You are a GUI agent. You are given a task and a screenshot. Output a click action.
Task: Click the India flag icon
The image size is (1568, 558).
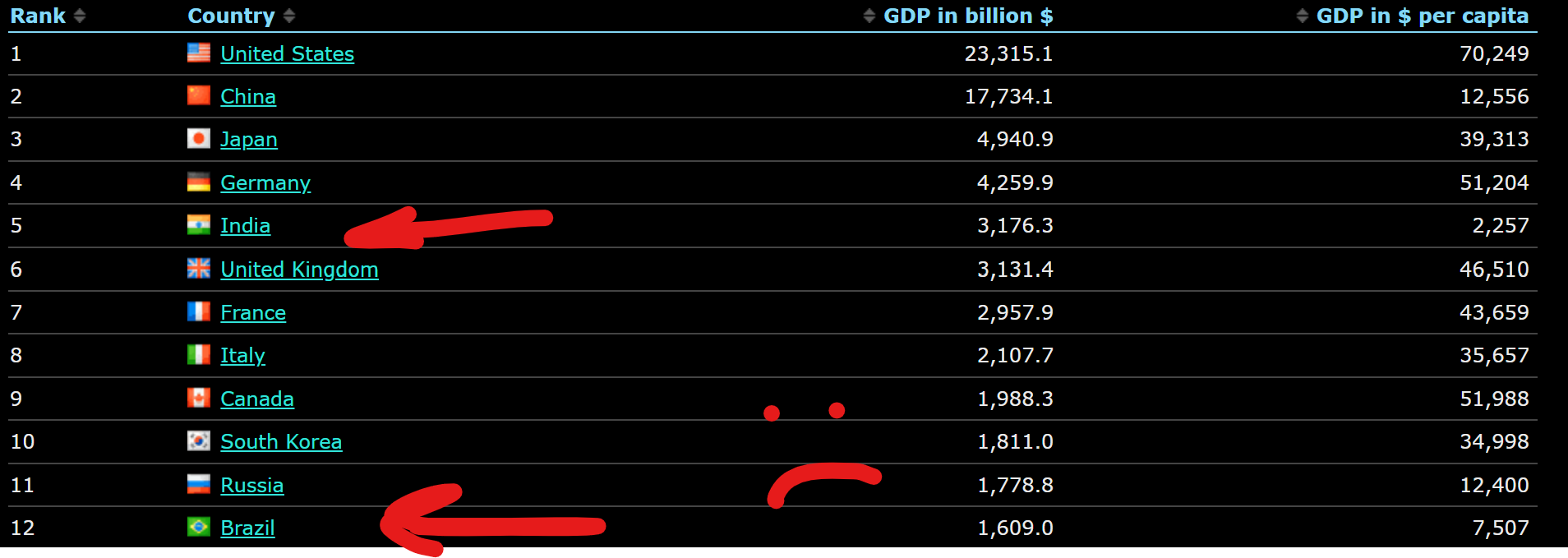(x=198, y=225)
